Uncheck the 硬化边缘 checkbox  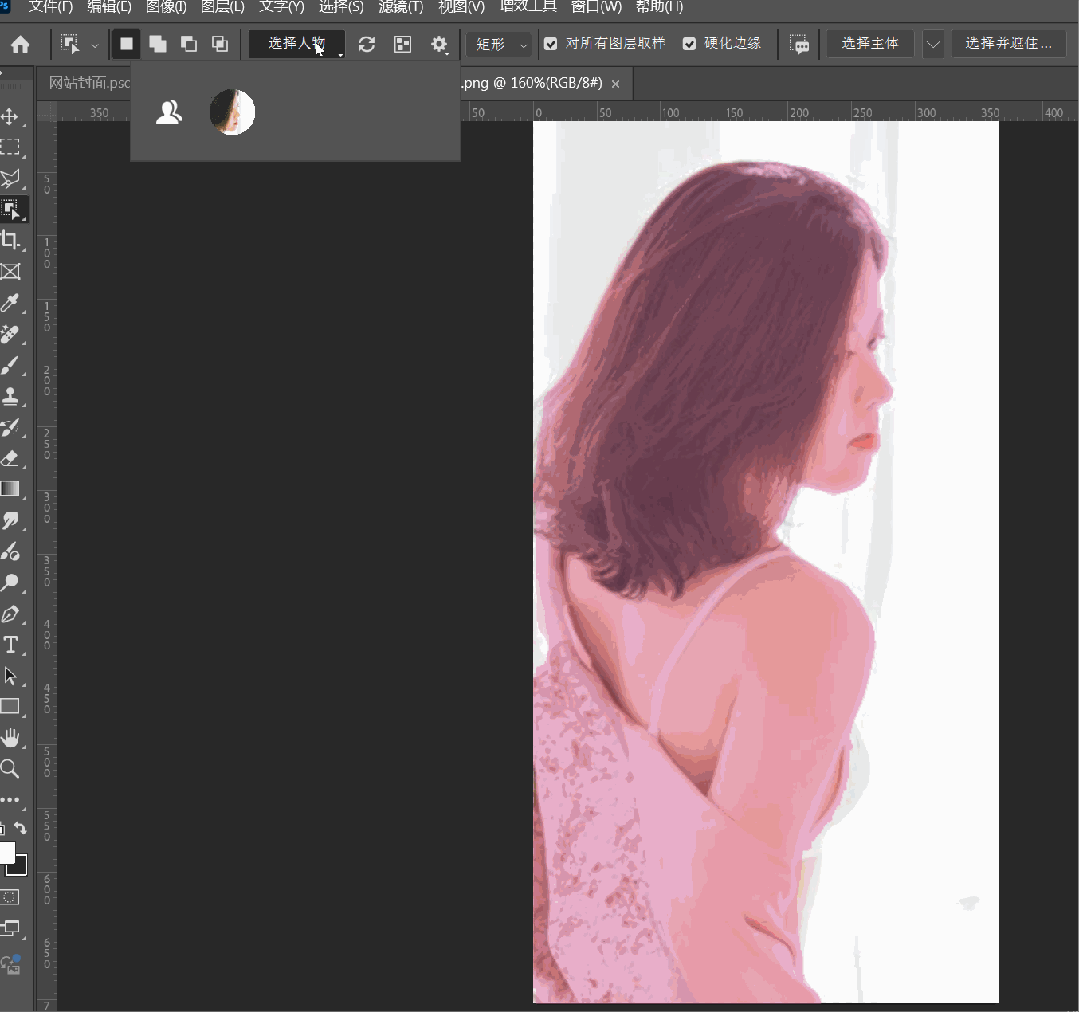click(x=689, y=44)
